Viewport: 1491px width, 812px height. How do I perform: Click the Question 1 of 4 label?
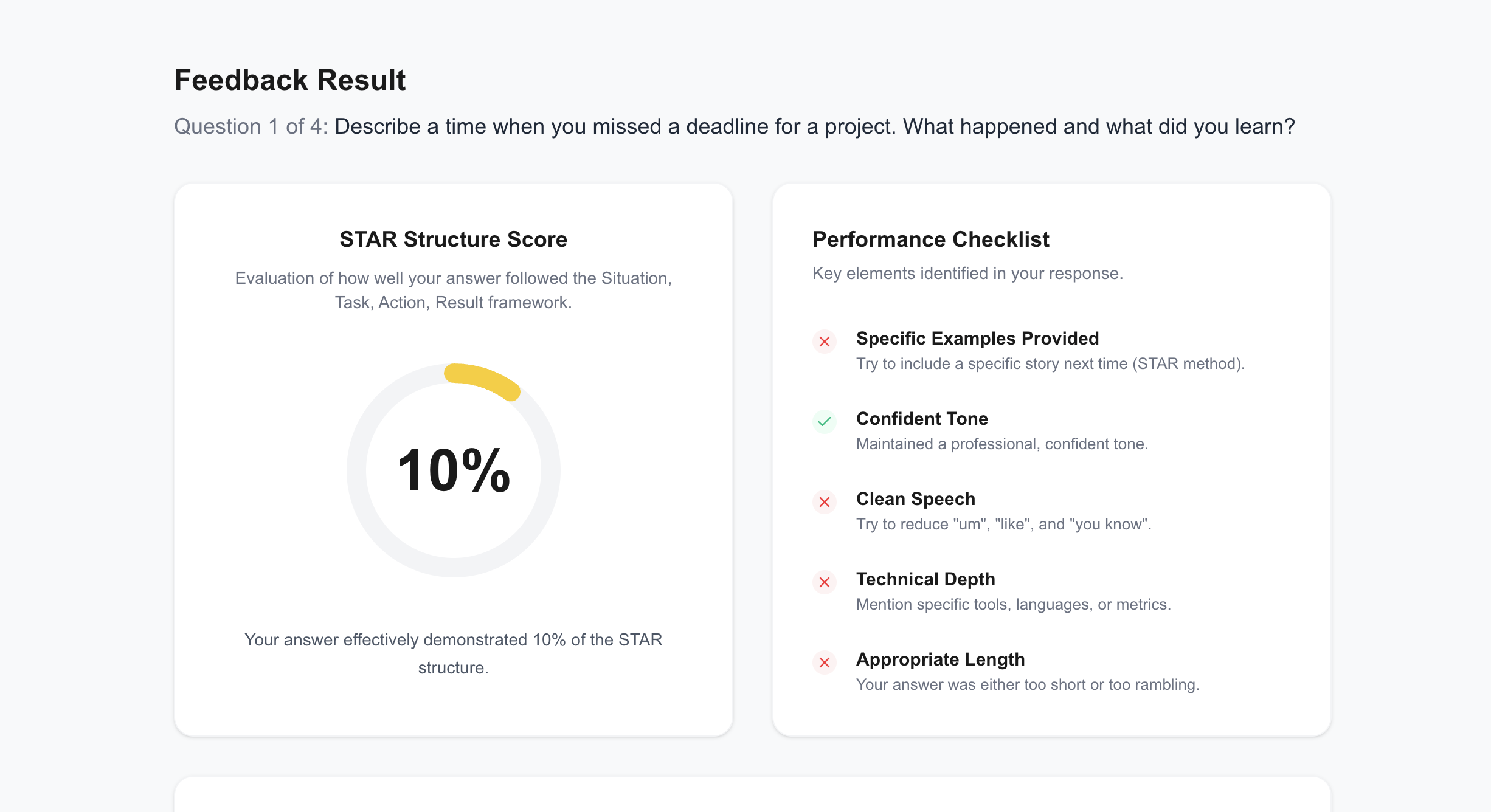(x=251, y=126)
